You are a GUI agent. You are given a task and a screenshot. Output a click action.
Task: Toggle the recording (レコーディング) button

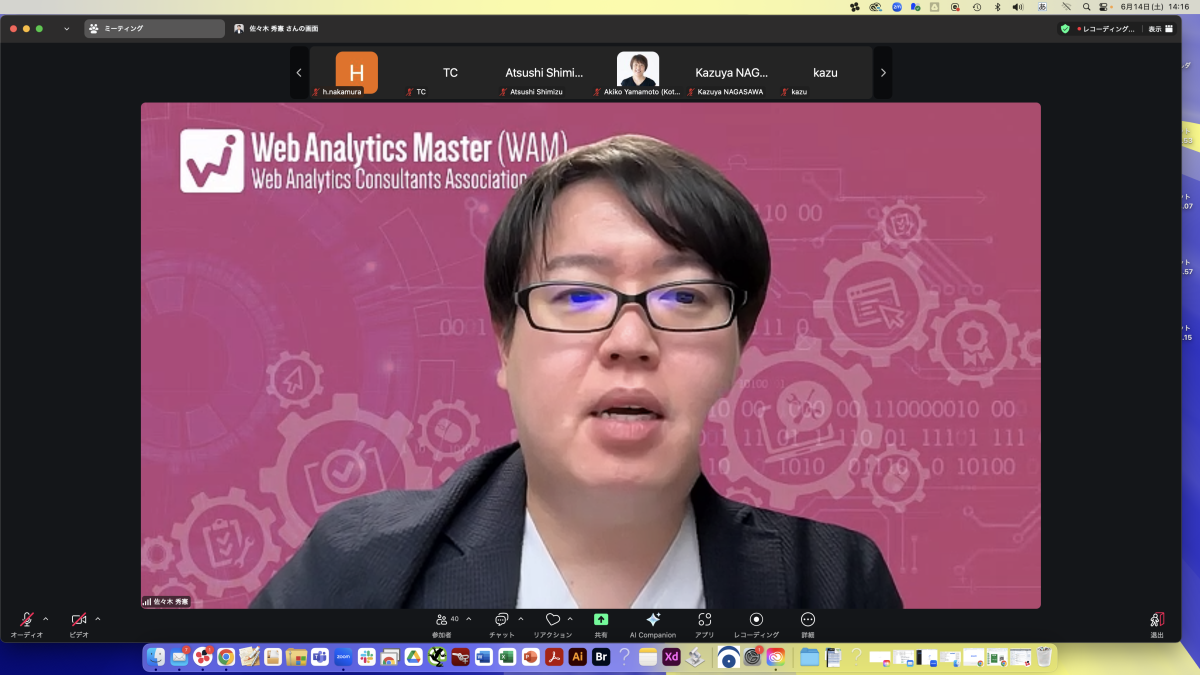tap(756, 620)
